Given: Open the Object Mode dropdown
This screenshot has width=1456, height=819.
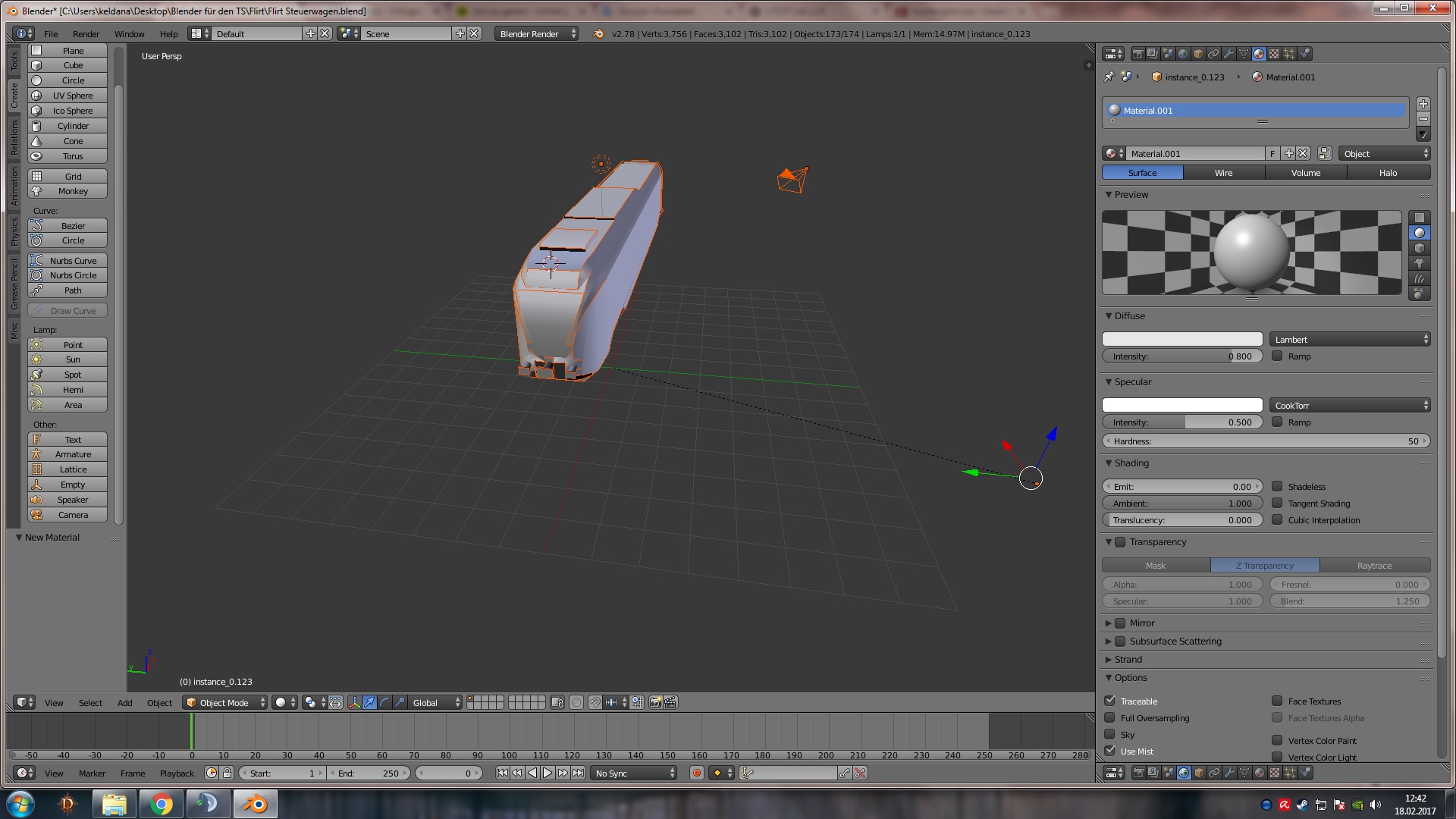Looking at the screenshot, I should 226,703.
